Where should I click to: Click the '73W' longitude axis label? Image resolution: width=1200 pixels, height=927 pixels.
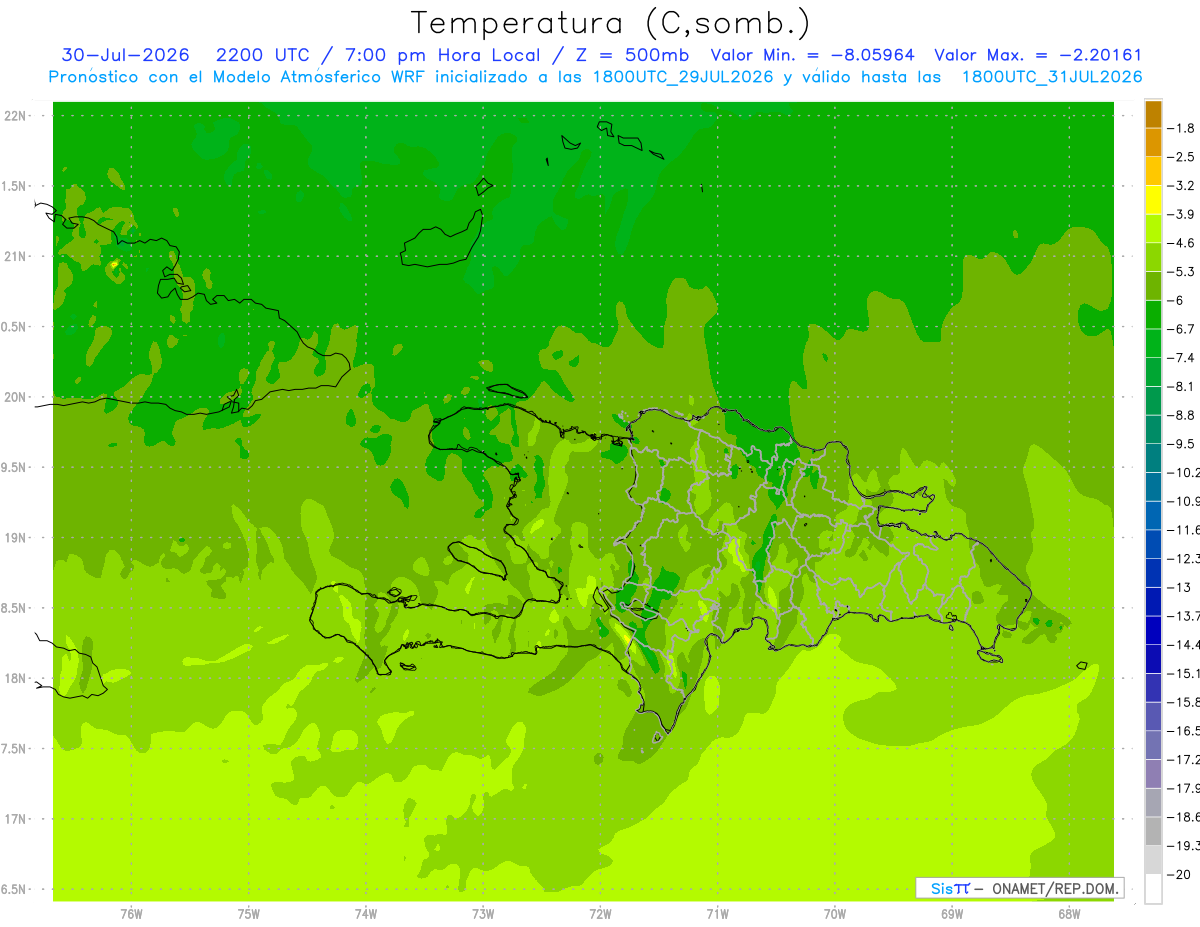pos(483,914)
